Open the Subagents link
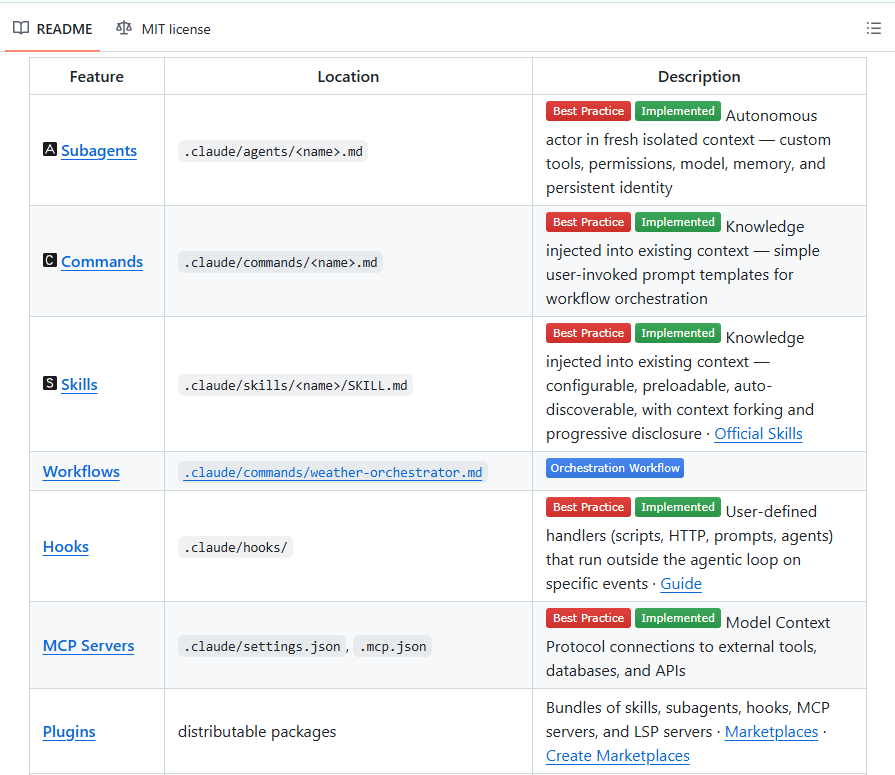The image size is (895, 775). [99, 151]
